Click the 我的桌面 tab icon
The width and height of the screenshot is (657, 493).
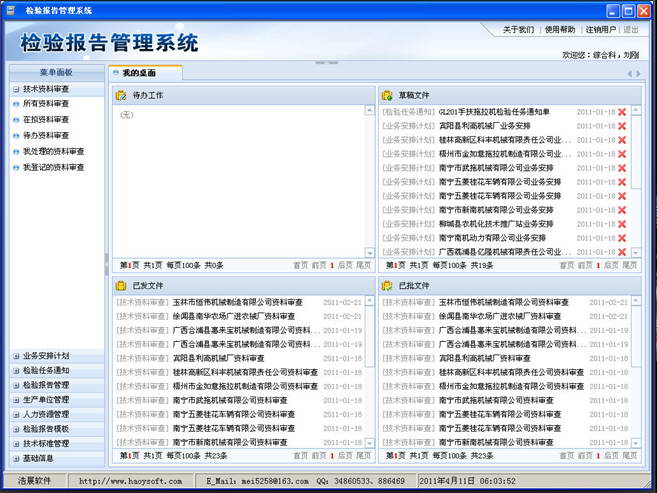pos(116,73)
